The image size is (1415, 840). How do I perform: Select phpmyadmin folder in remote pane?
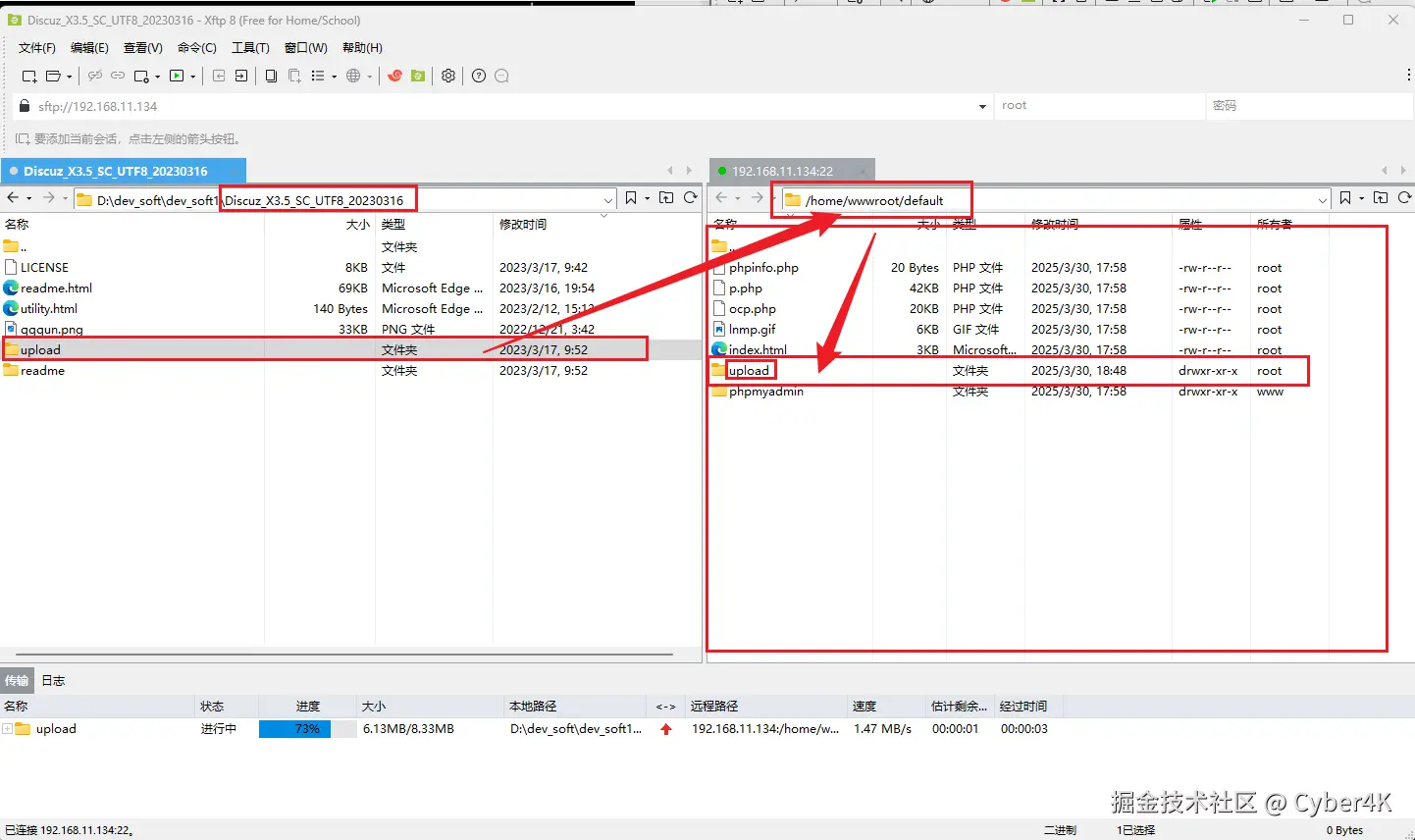(x=766, y=392)
